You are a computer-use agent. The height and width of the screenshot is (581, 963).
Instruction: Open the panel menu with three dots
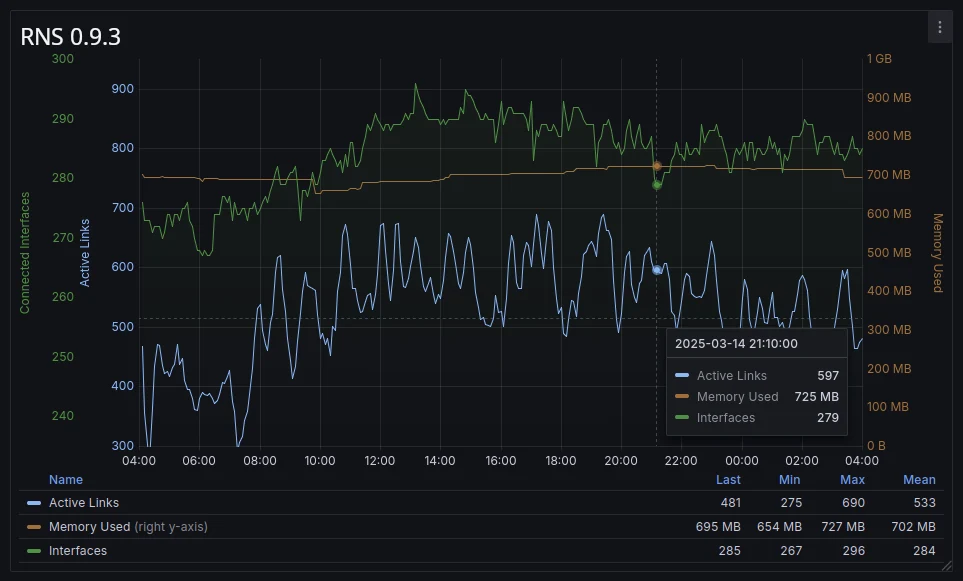[939, 27]
